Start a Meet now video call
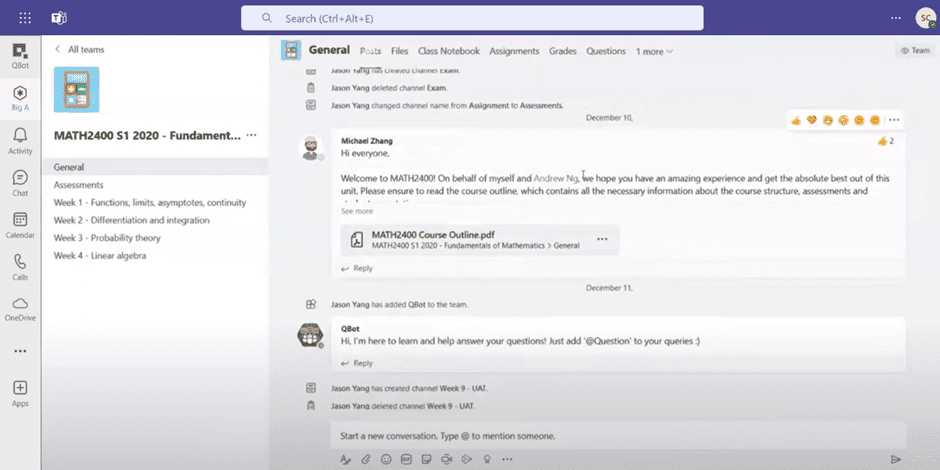This screenshot has width=940, height=470. [446, 459]
